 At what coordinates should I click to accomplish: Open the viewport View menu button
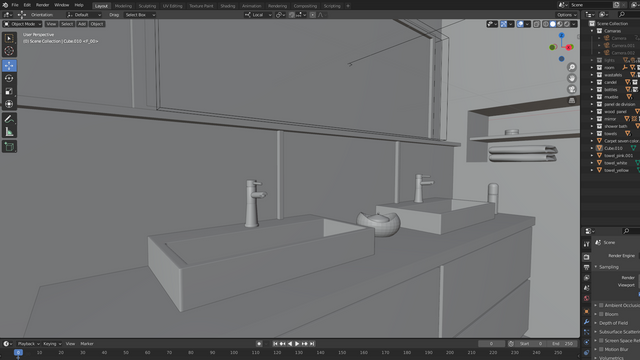pos(51,24)
